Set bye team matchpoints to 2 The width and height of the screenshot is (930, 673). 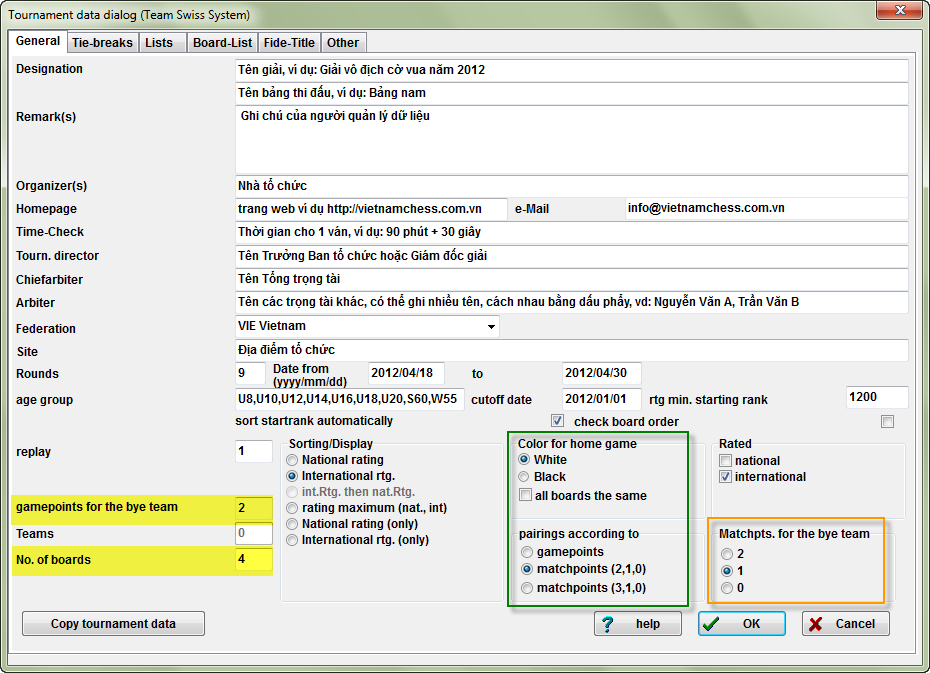click(x=727, y=554)
